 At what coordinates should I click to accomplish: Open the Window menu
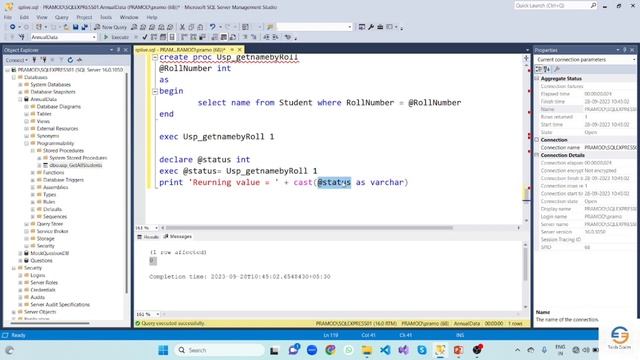coord(129,17)
